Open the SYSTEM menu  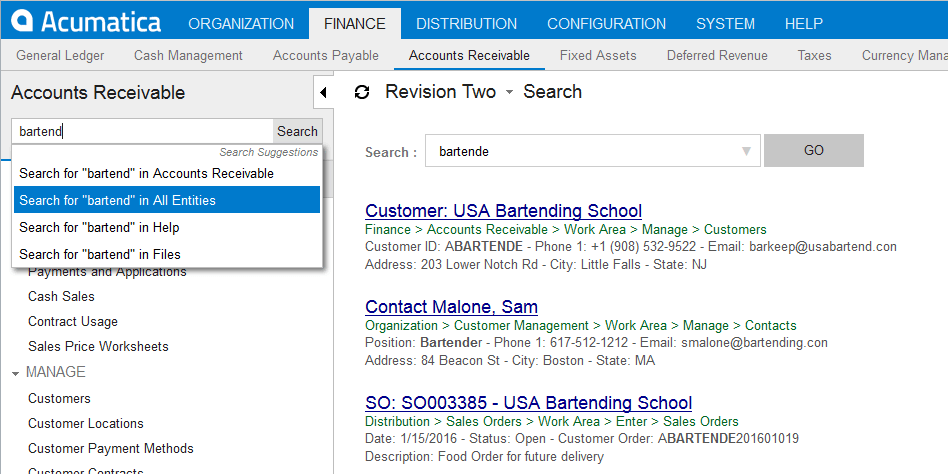pos(726,24)
